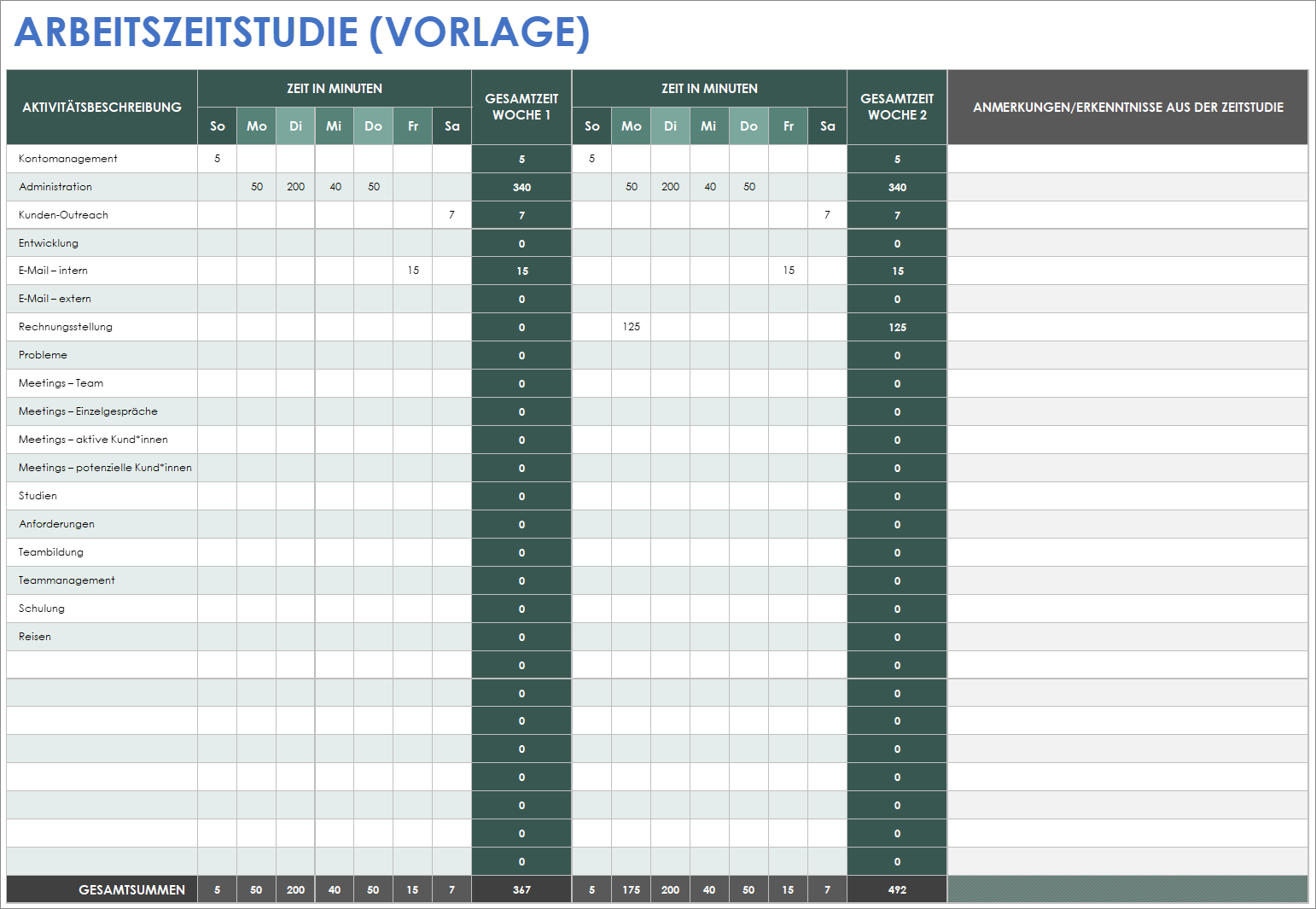Click the week 2 'Fr' day header
This screenshot has height=909, width=1316.
coord(789,126)
